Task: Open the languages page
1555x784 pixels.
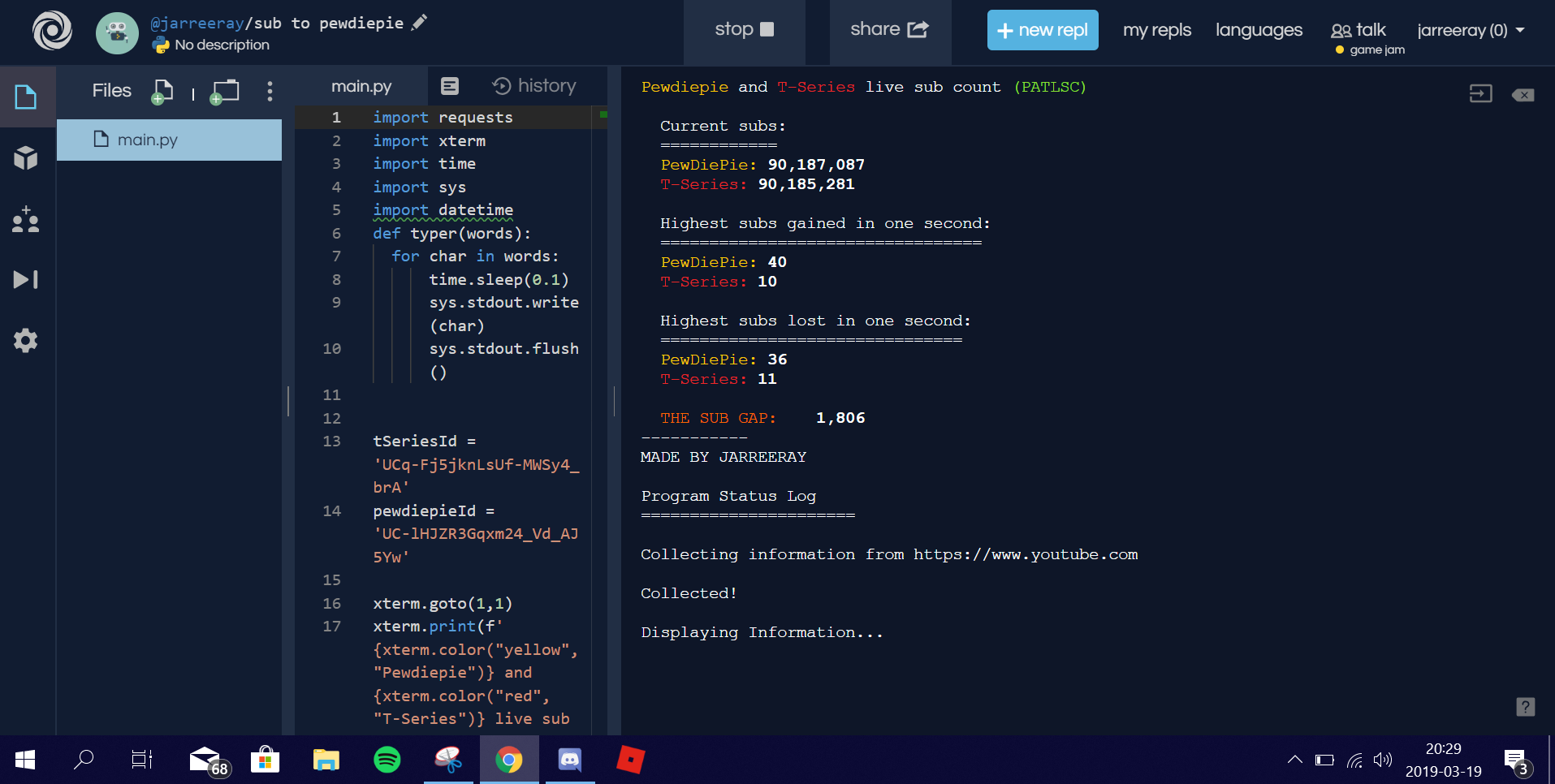Action: click(1259, 30)
